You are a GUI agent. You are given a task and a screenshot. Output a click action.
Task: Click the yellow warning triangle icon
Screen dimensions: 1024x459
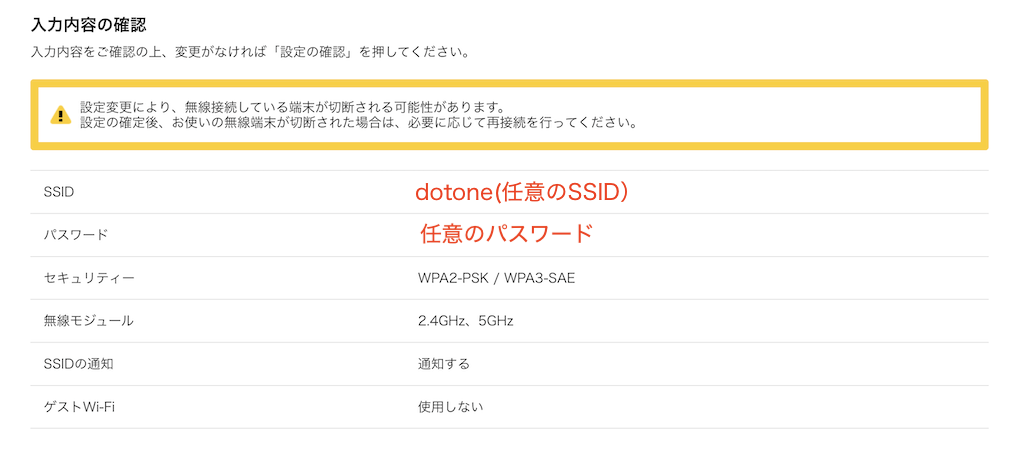pyautogui.click(x=61, y=115)
